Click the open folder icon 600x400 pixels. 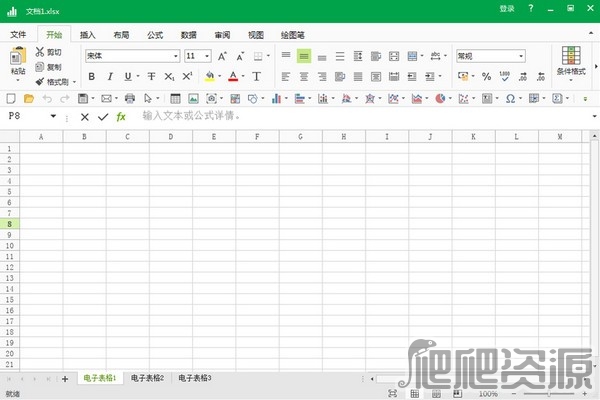pos(29,99)
